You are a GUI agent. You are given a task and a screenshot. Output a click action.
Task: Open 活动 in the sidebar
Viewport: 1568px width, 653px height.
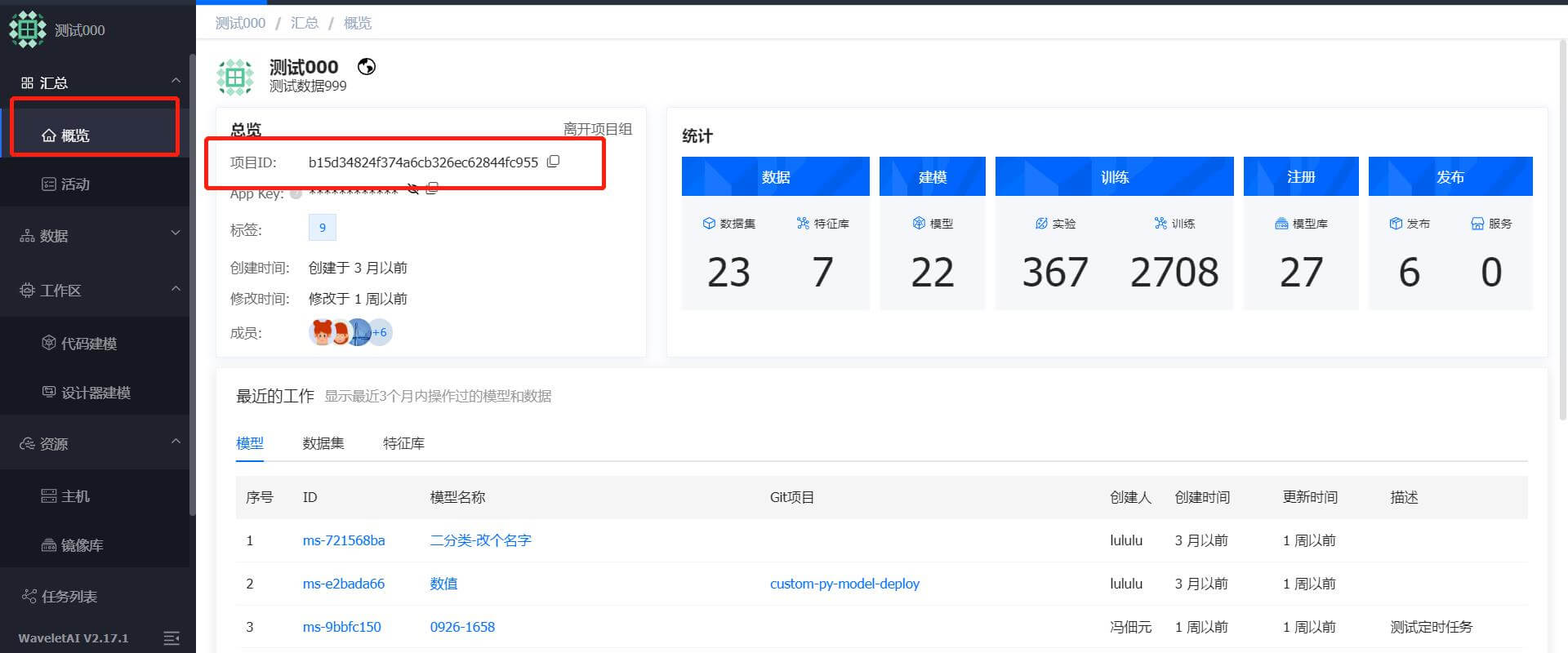coord(95,184)
